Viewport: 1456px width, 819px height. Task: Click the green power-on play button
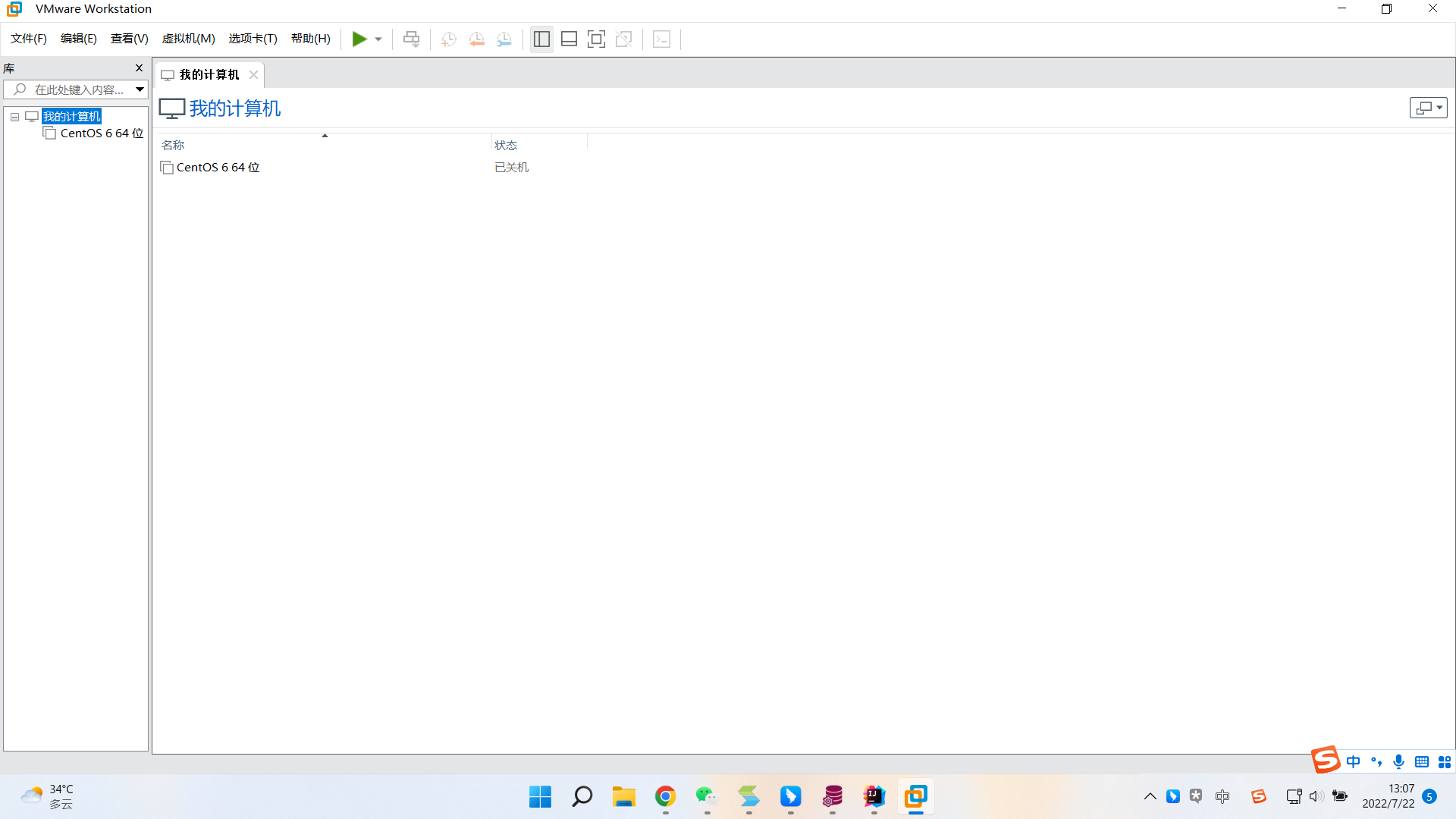(359, 39)
